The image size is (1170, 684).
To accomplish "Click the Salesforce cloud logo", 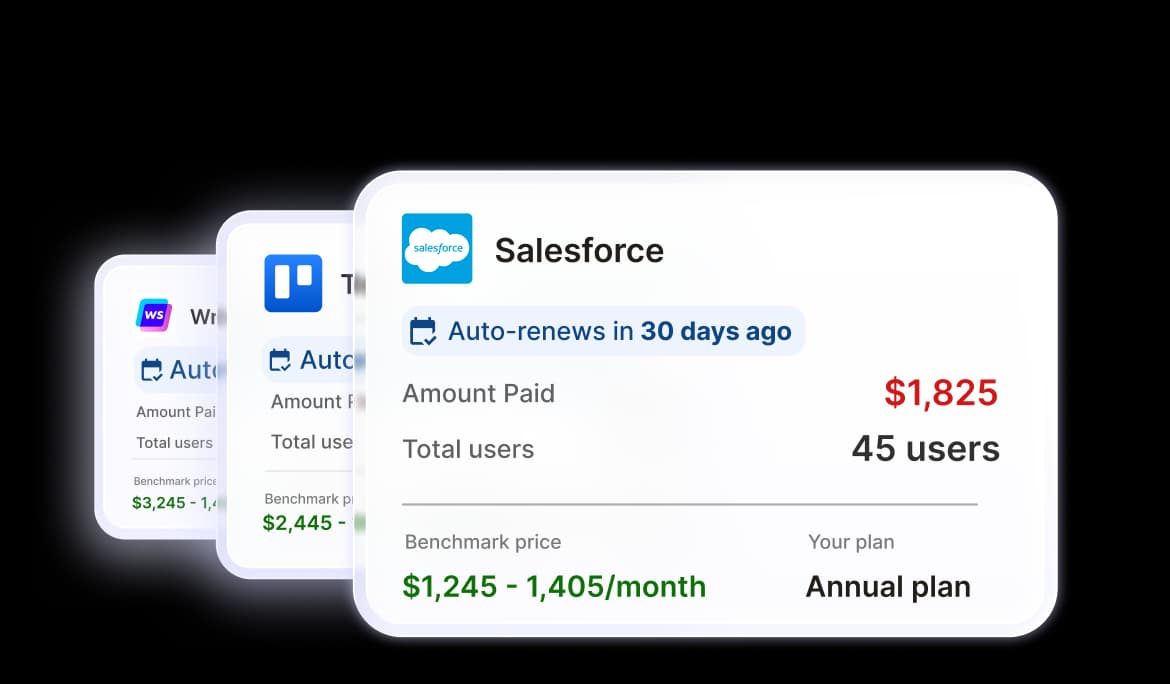I will click(x=437, y=248).
